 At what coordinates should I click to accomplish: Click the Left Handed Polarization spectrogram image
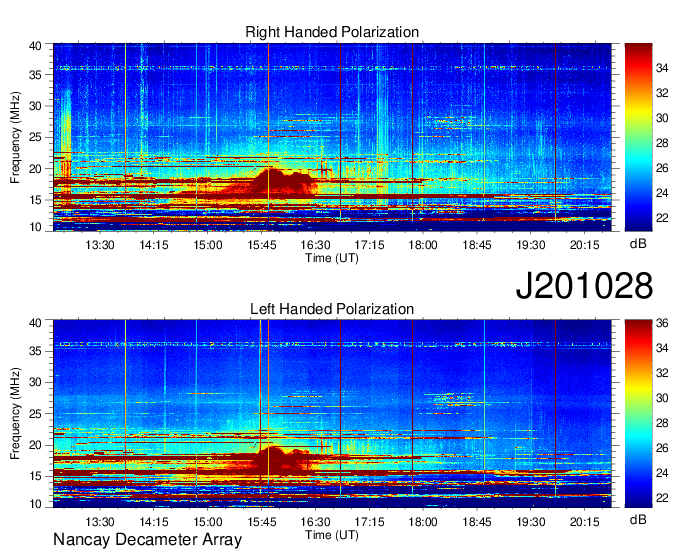pyautogui.click(x=332, y=414)
